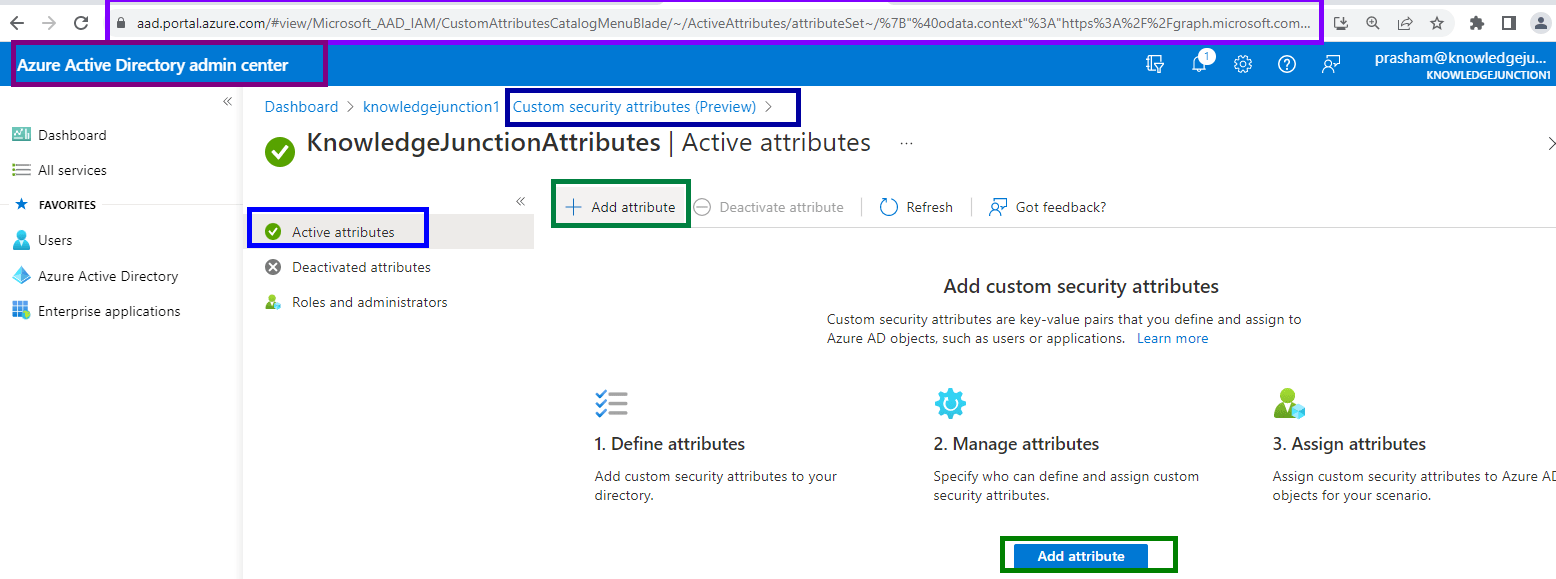Image resolution: width=1556 pixels, height=579 pixels.
Task: Collapse the left navigation sidebar
Action: [x=227, y=102]
